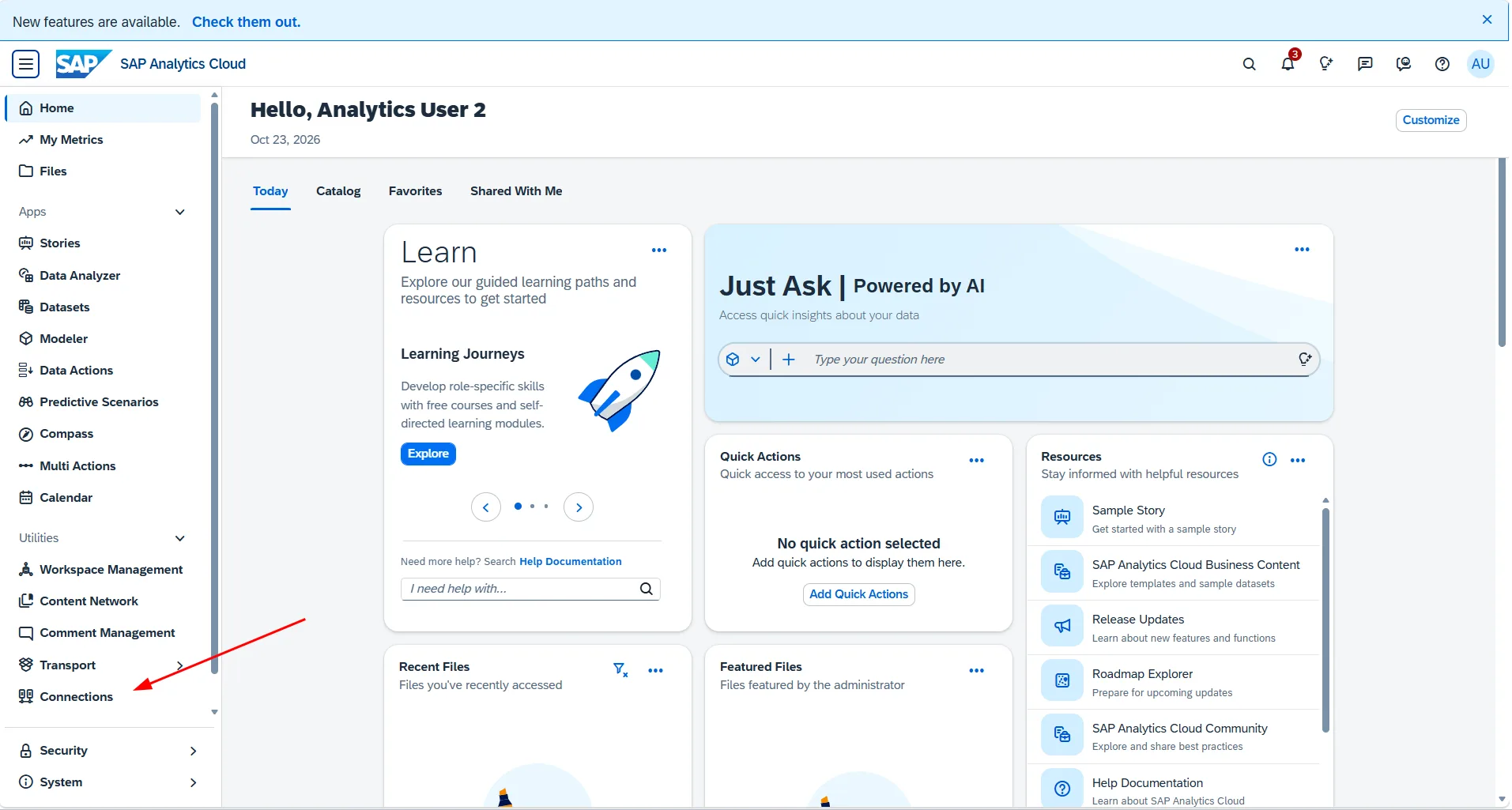Click Add Quick Actions button
1512x810 pixels.
(858, 594)
